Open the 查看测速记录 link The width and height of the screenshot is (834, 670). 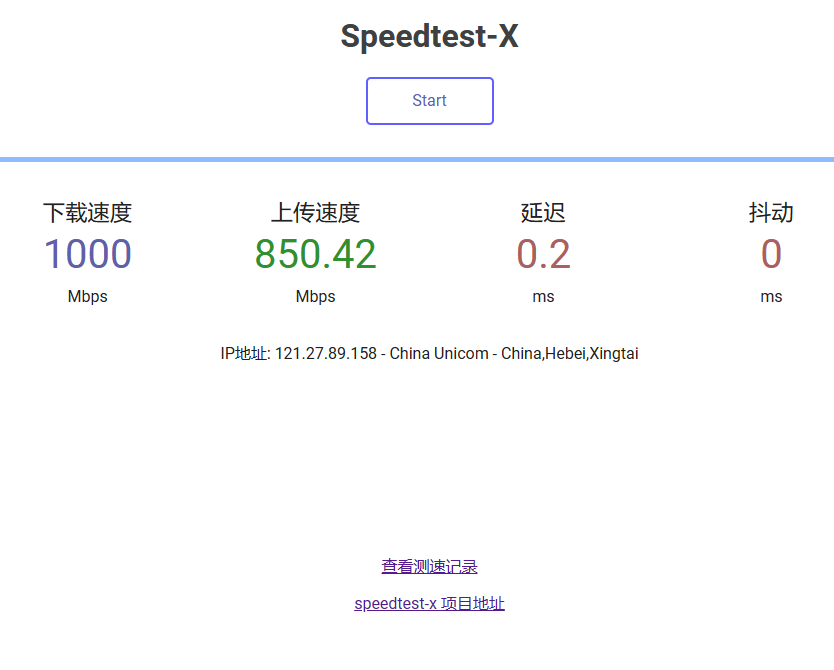429,566
